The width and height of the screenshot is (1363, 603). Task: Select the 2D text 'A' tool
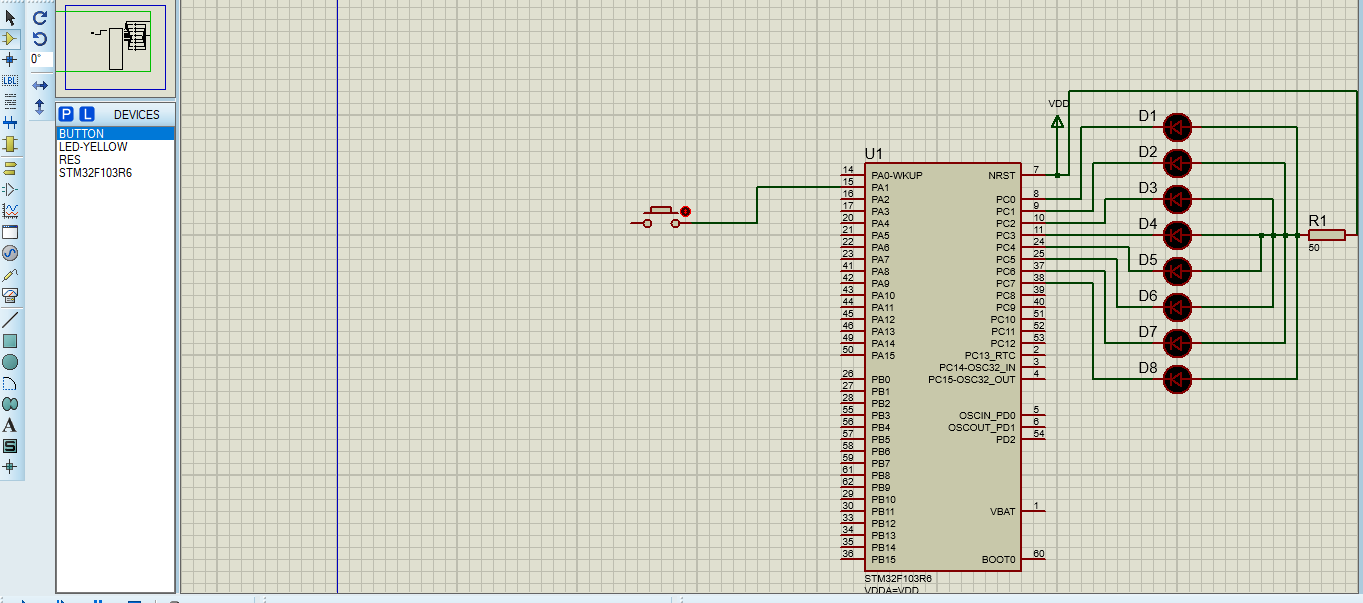click(10, 425)
